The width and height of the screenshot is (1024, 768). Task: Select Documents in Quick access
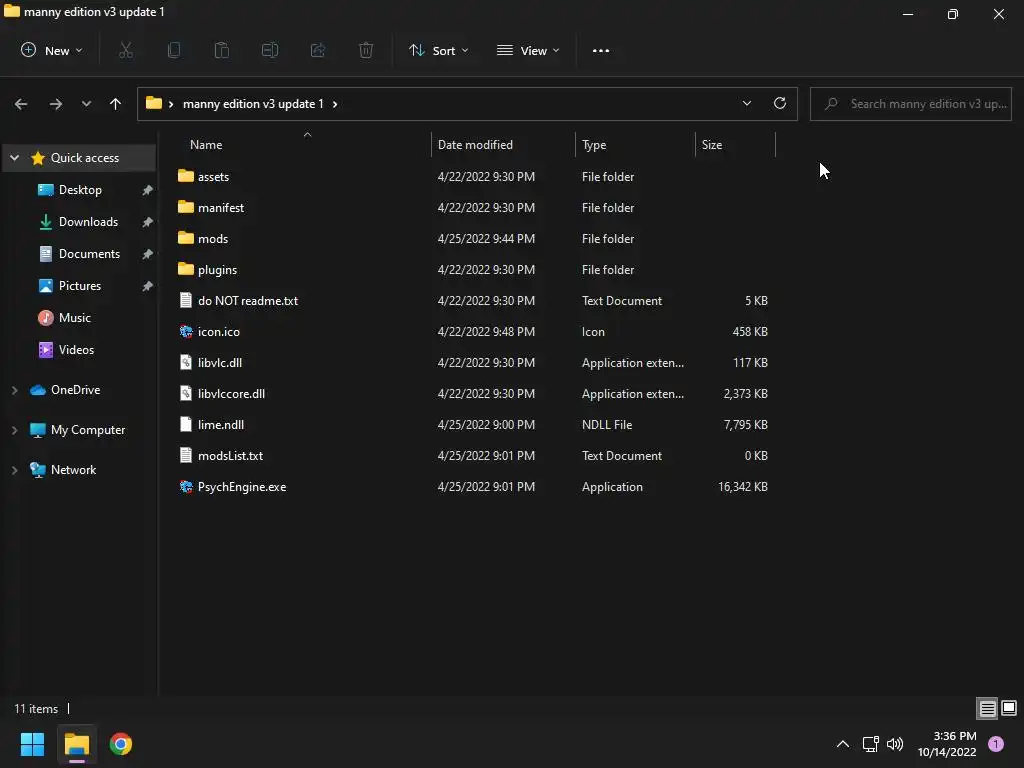(89, 254)
